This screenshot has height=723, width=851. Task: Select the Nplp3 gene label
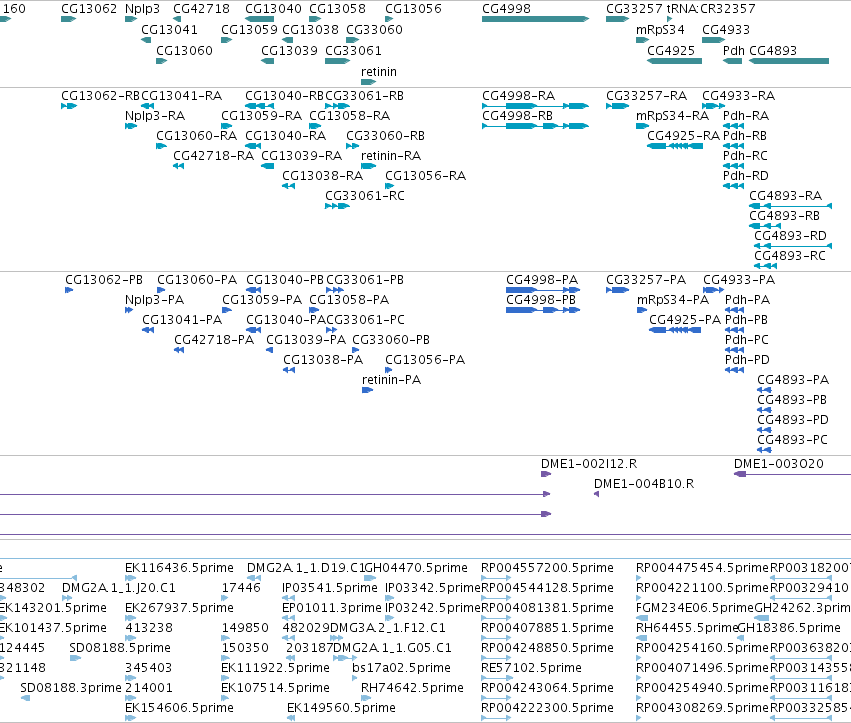(x=142, y=9)
